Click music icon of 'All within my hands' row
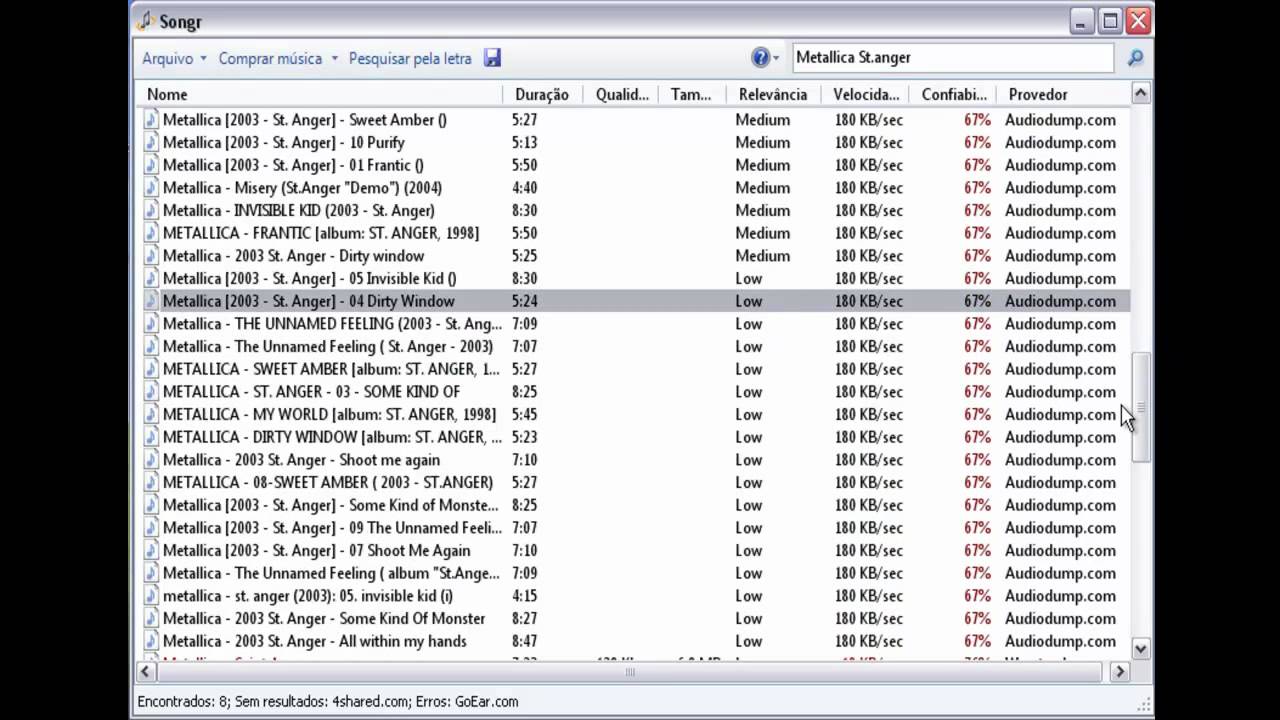 pos(151,642)
